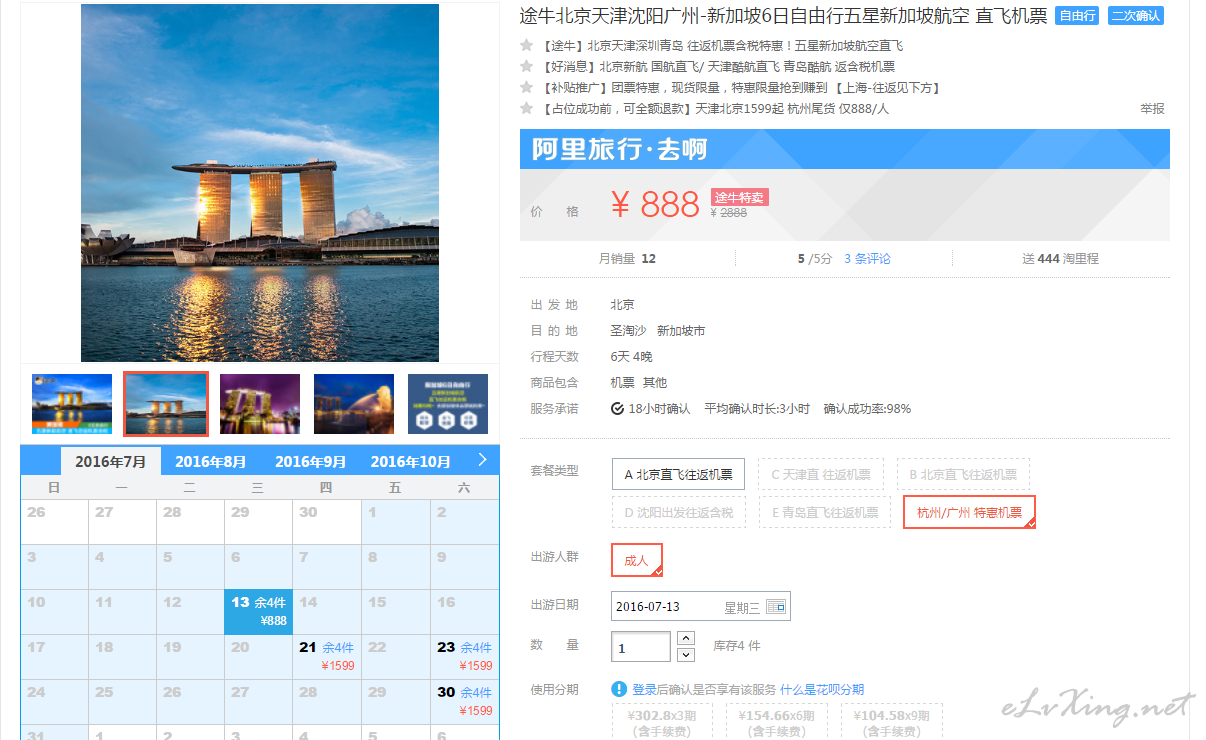Select the first thumbnail of Marina Bay daytime
Viewport: 1206px width, 740px height.
72,404
